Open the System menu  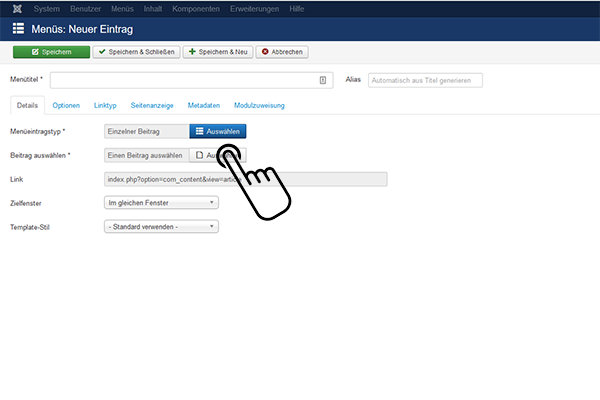click(47, 8)
